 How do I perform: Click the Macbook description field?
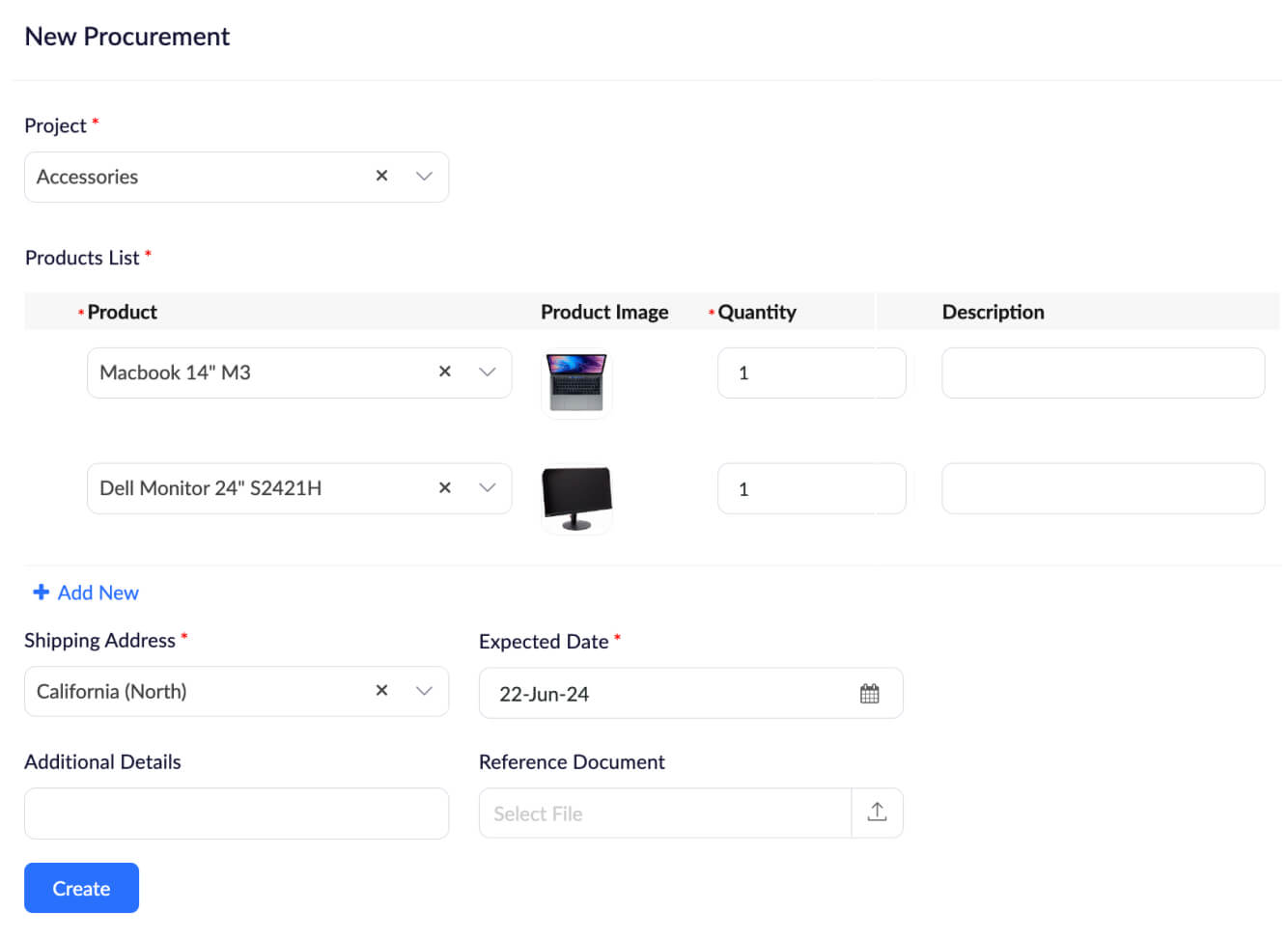[1103, 373]
